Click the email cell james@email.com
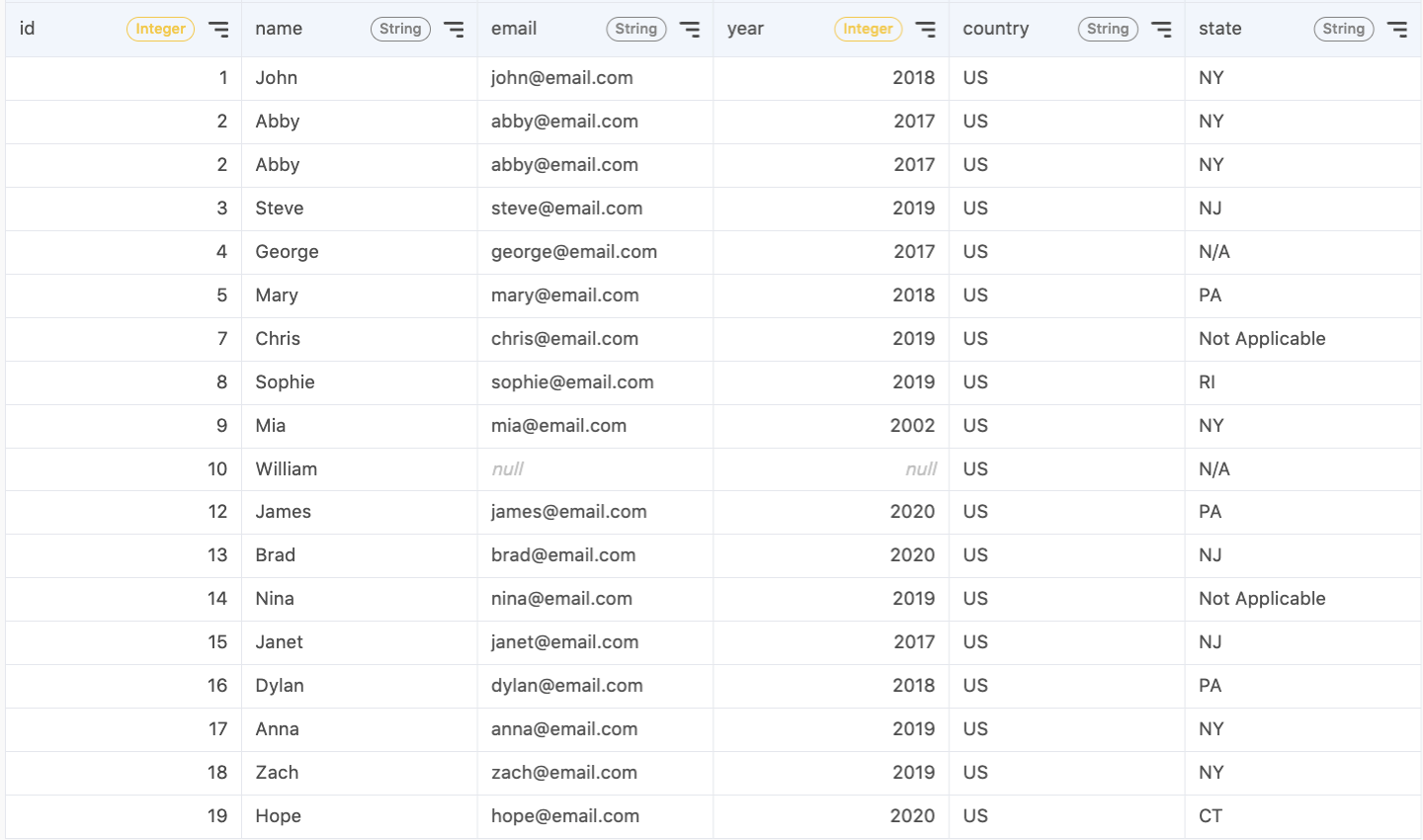The image size is (1423, 840). [595, 512]
